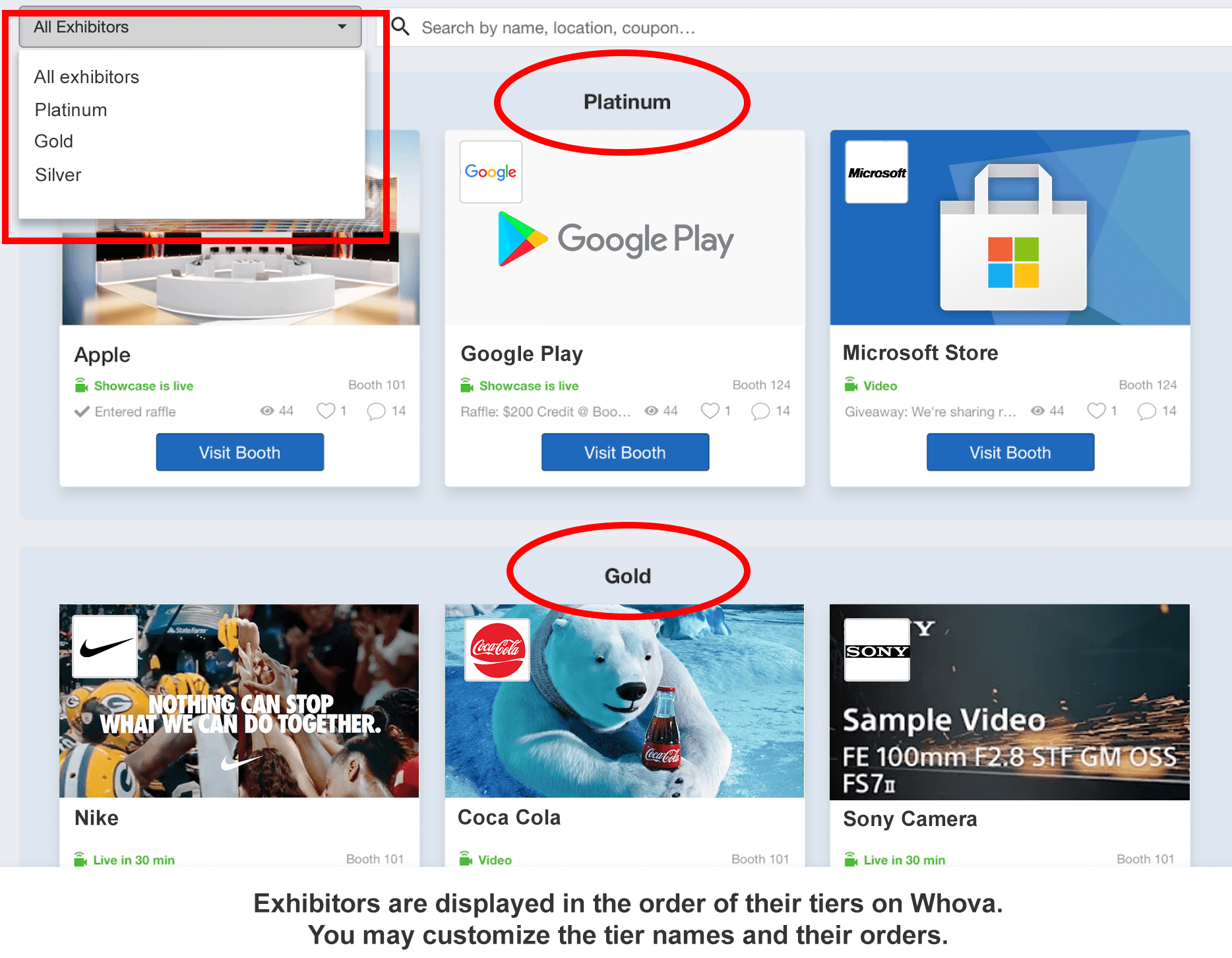Visit the Google Play booth
Screen dimensions: 1232x958
click(625, 452)
